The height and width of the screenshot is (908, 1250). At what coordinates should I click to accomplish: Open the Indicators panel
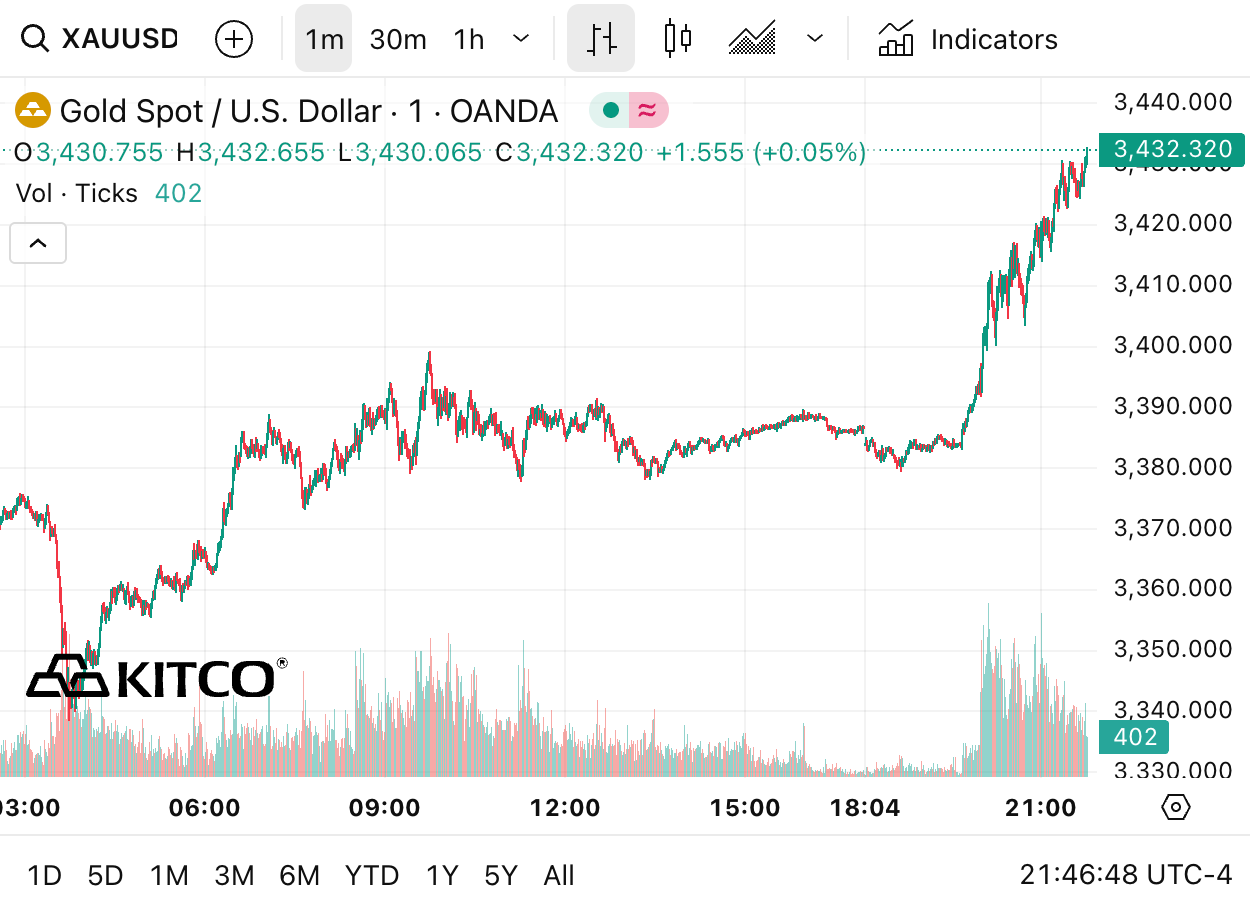point(968,39)
